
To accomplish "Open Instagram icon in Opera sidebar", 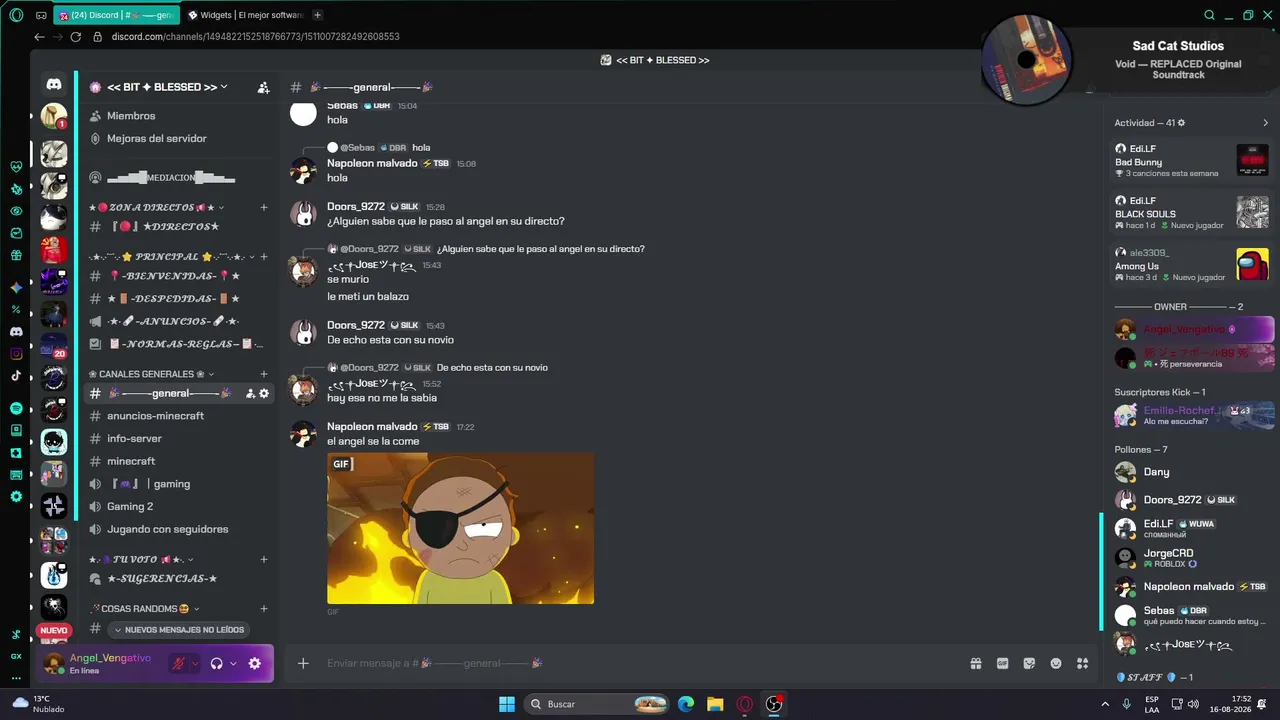I will pos(16,353).
